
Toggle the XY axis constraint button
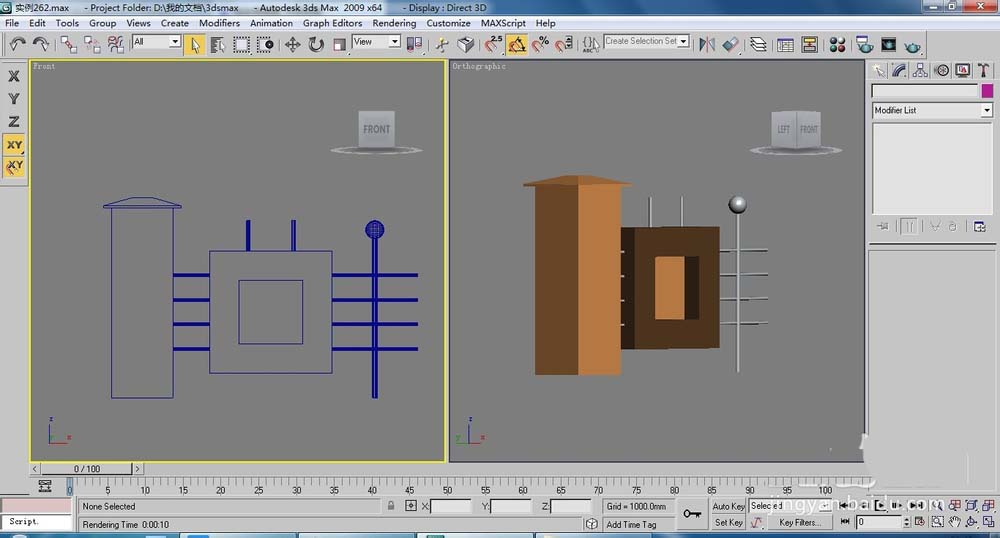[14, 145]
